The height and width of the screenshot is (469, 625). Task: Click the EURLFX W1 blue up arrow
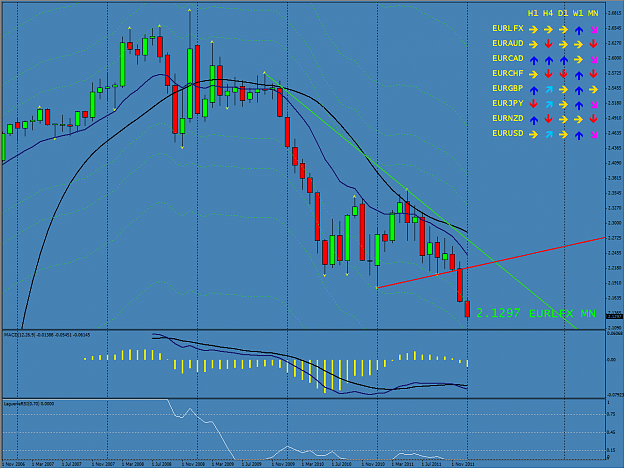pos(579,30)
